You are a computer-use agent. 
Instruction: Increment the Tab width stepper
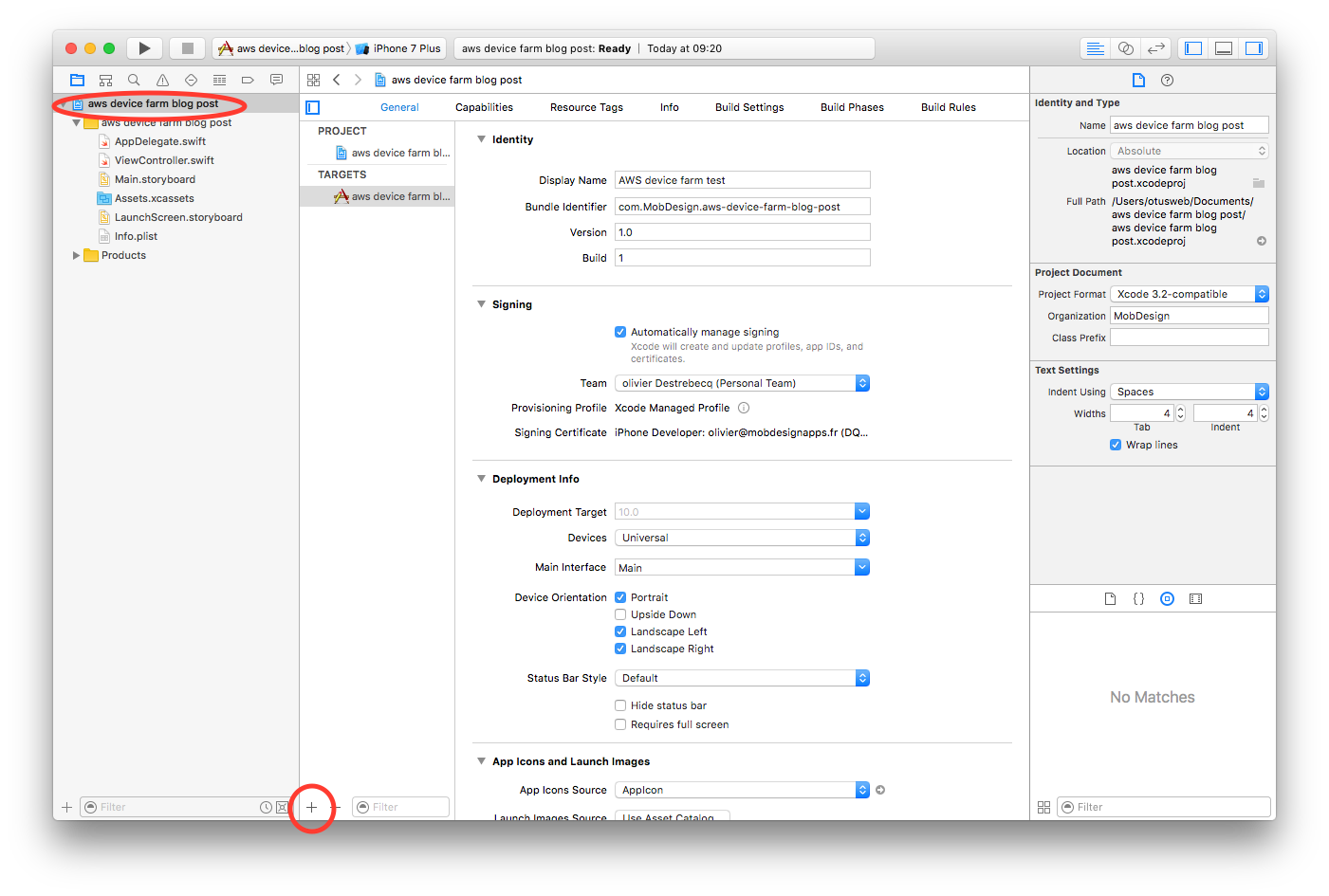(1180, 409)
